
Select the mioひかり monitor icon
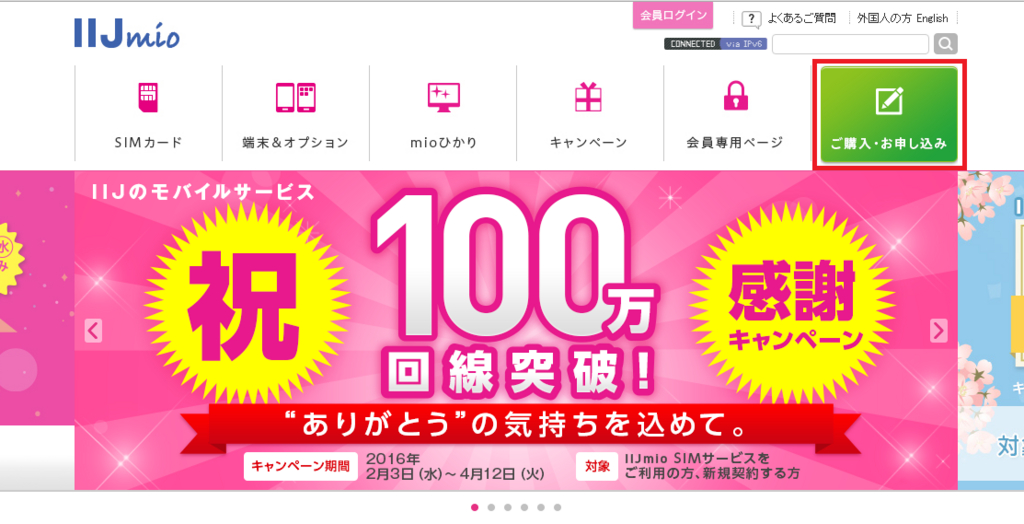(x=443, y=97)
